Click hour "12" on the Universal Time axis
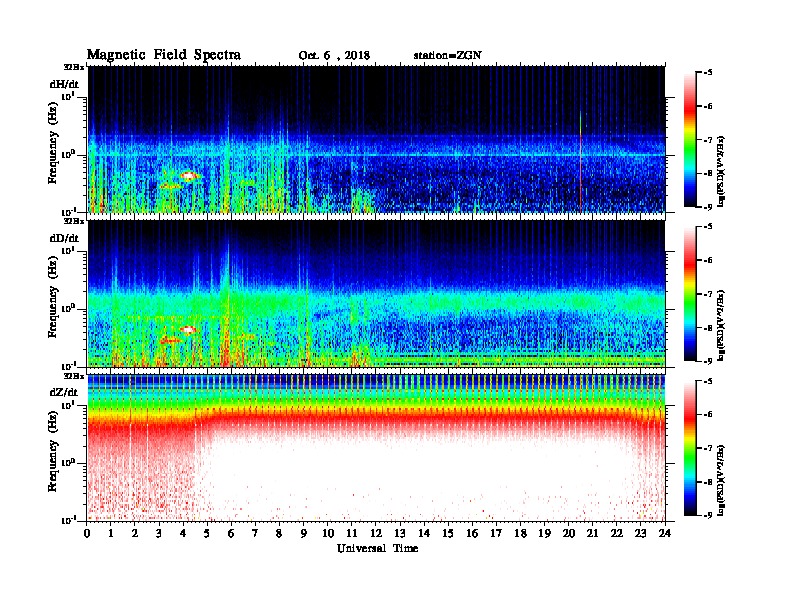 [376, 533]
